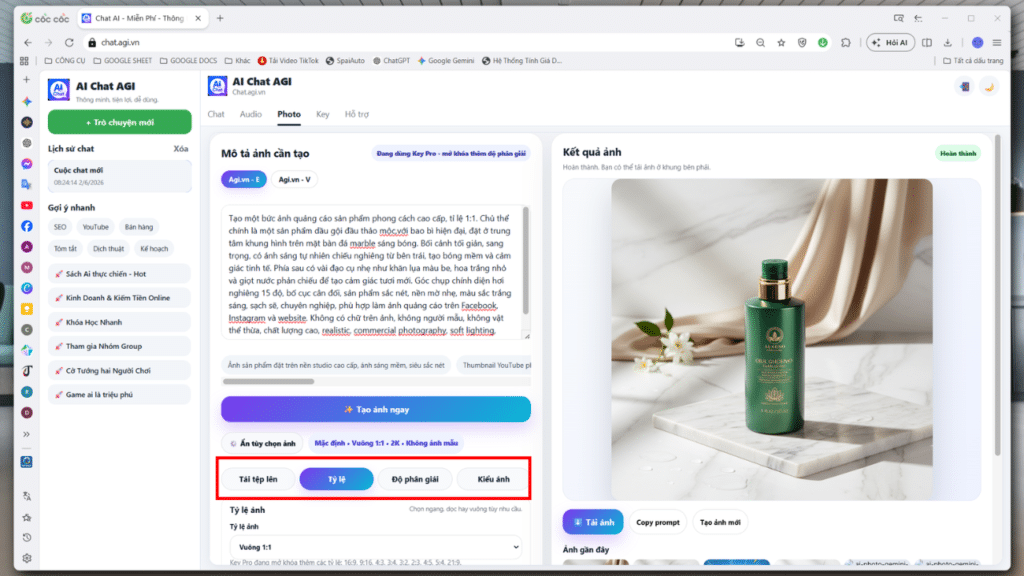
Task: Select Kiểu ảnh option tab
Action: point(493,479)
